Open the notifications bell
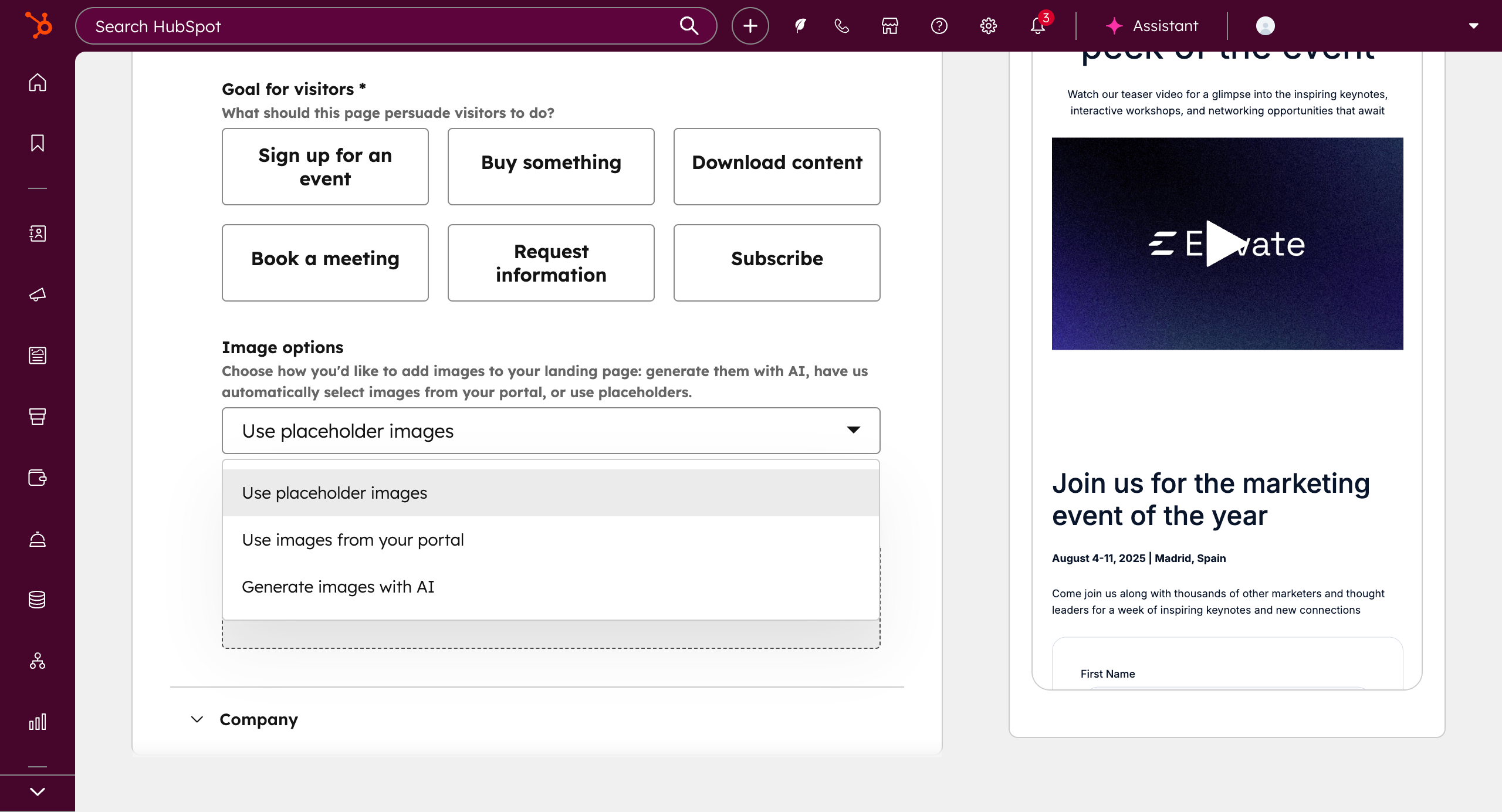This screenshot has height=812, width=1502. click(x=1037, y=26)
